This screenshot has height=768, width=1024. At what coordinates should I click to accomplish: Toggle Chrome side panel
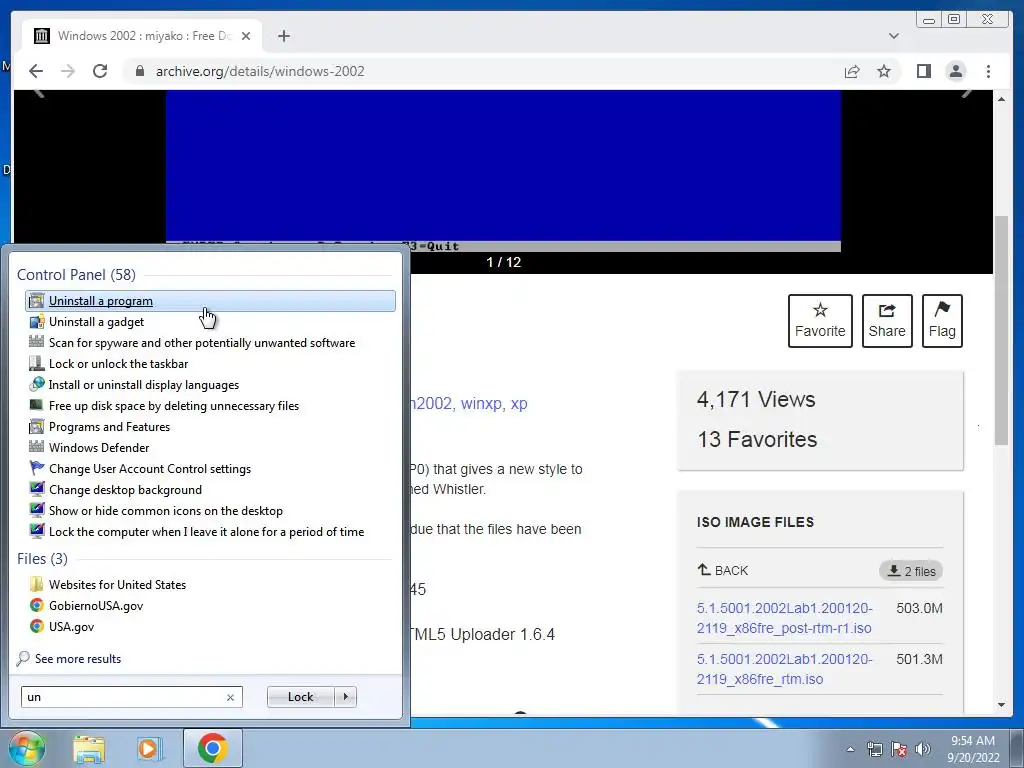[923, 71]
